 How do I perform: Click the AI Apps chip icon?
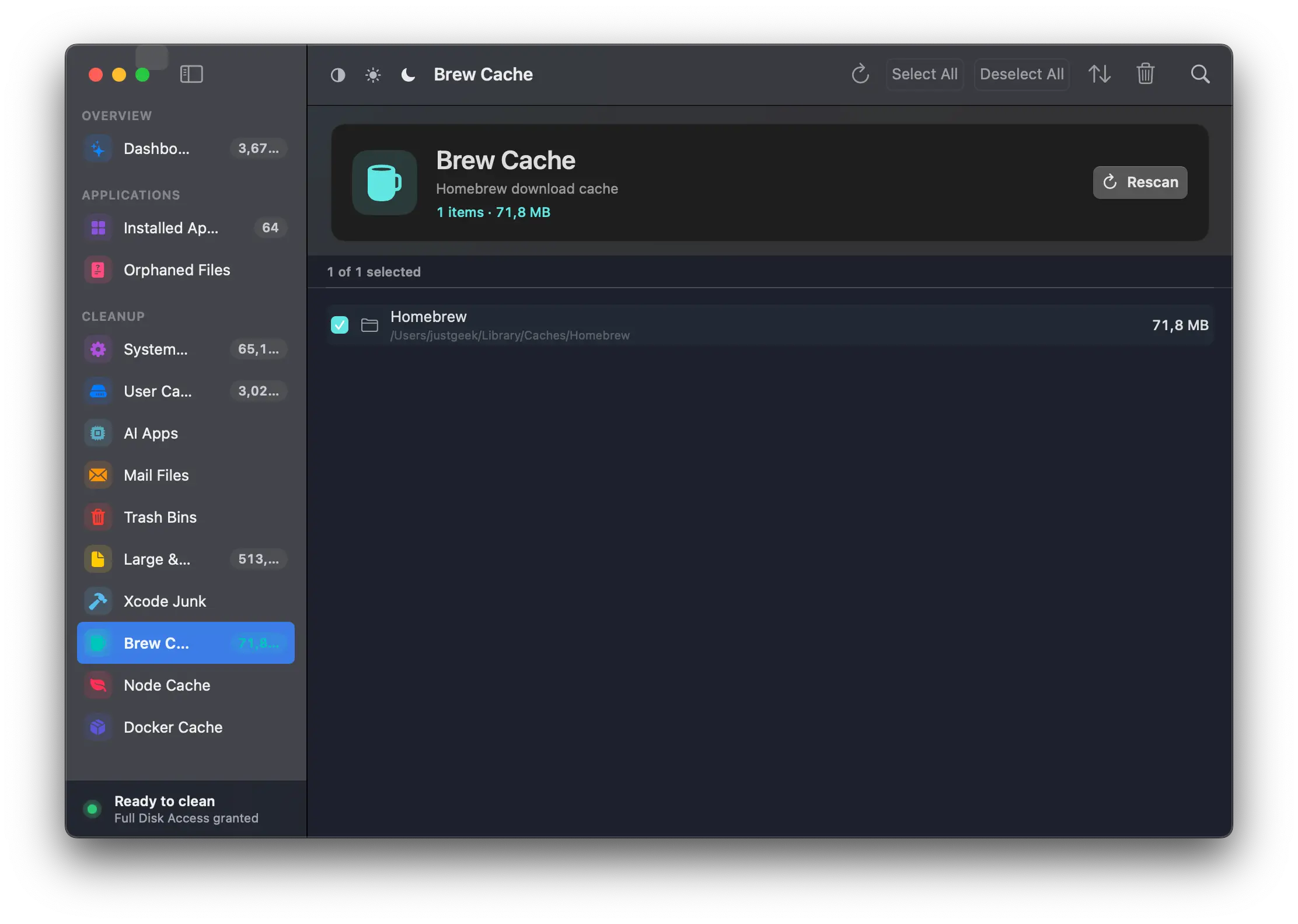[x=98, y=433]
